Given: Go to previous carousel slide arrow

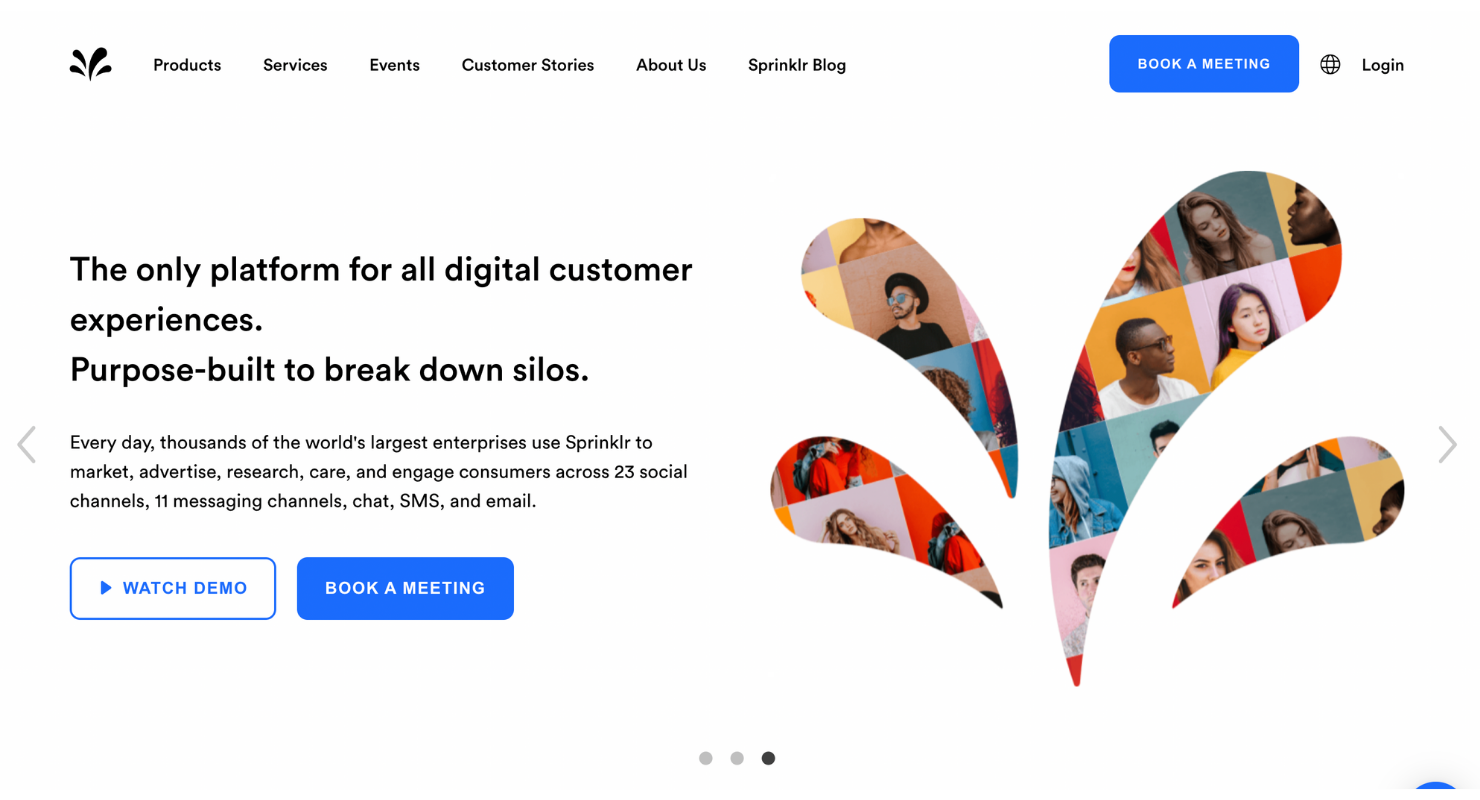Looking at the screenshot, I should 27,445.
